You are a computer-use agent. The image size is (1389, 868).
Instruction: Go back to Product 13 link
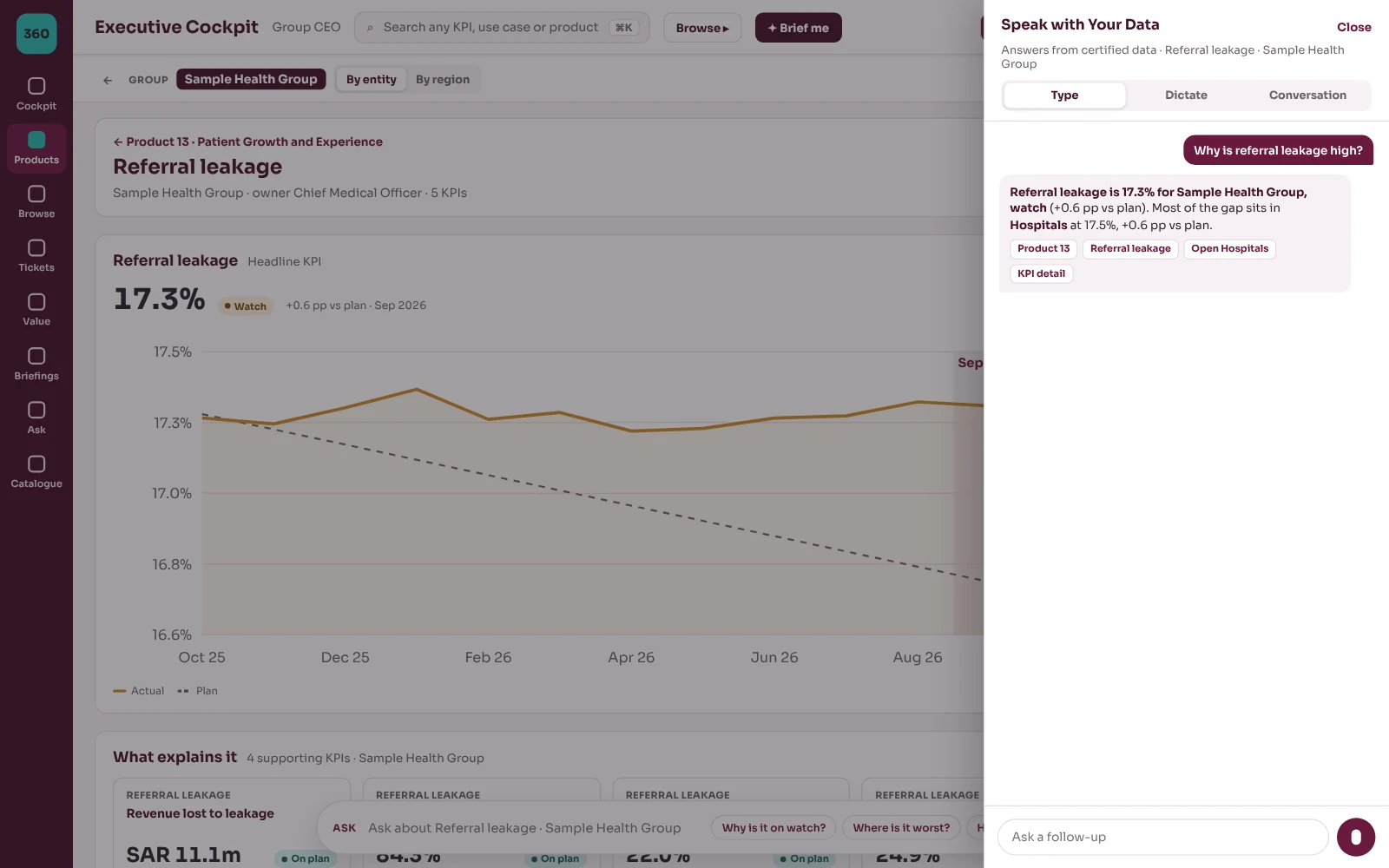[x=247, y=141]
